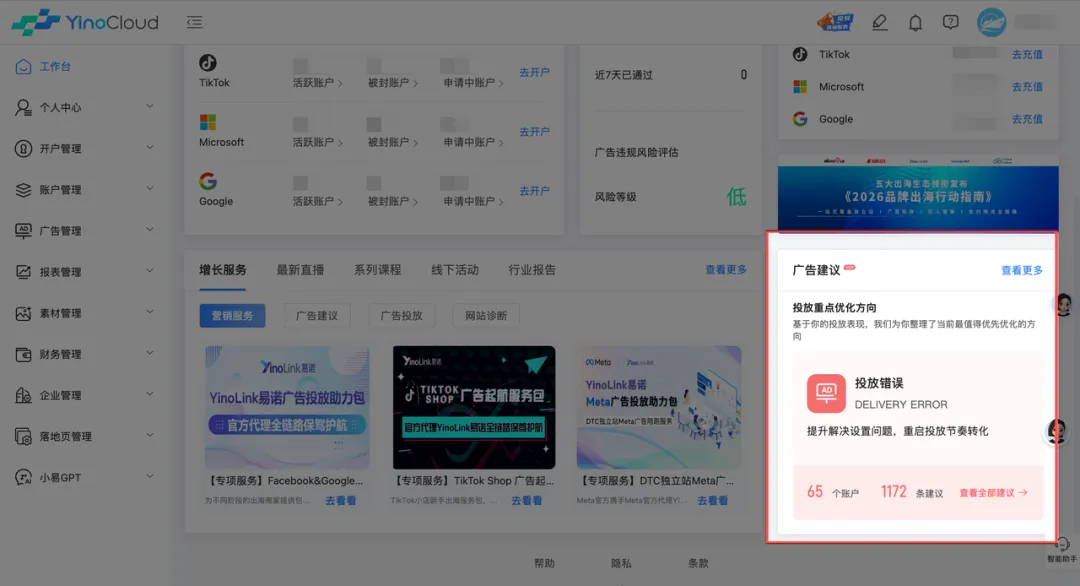Viewport: 1080px width, 586px height.
Task: Click the 企业管理 building icon
Action: (23, 395)
